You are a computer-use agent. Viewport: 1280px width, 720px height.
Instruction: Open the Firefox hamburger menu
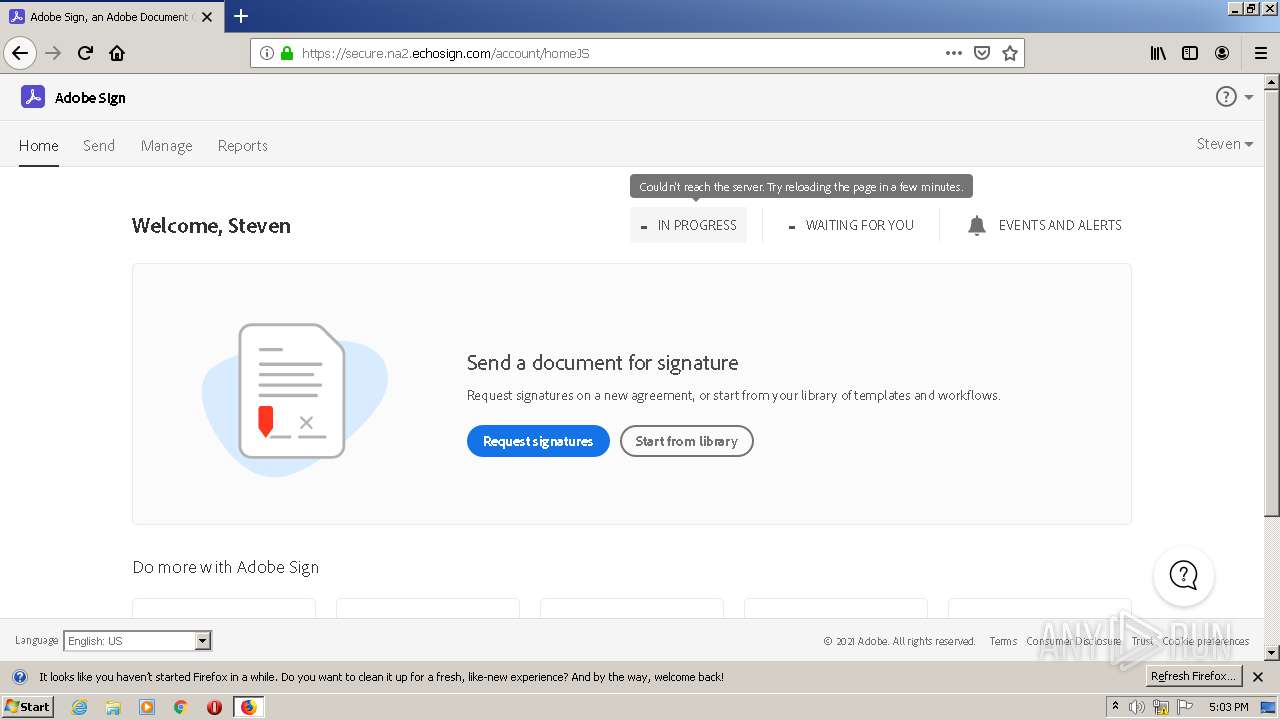pyautogui.click(x=1260, y=53)
